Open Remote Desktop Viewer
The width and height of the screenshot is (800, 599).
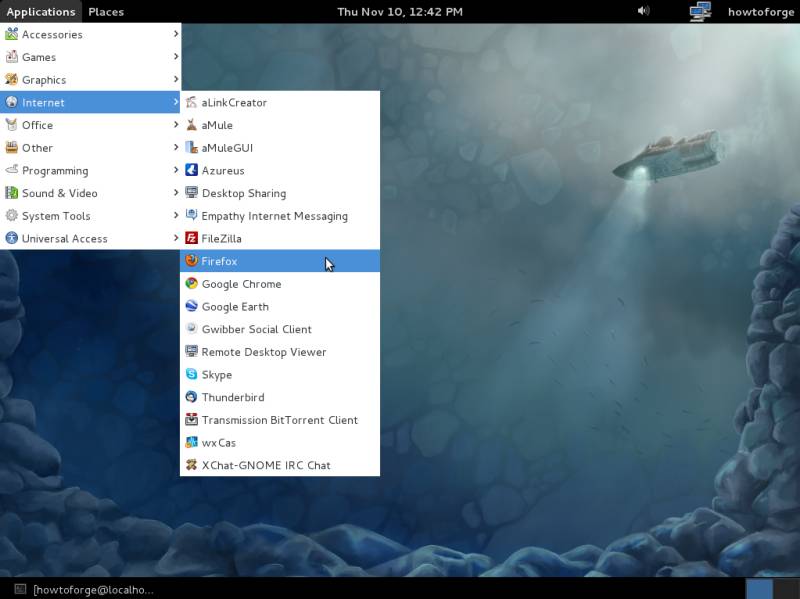280,352
